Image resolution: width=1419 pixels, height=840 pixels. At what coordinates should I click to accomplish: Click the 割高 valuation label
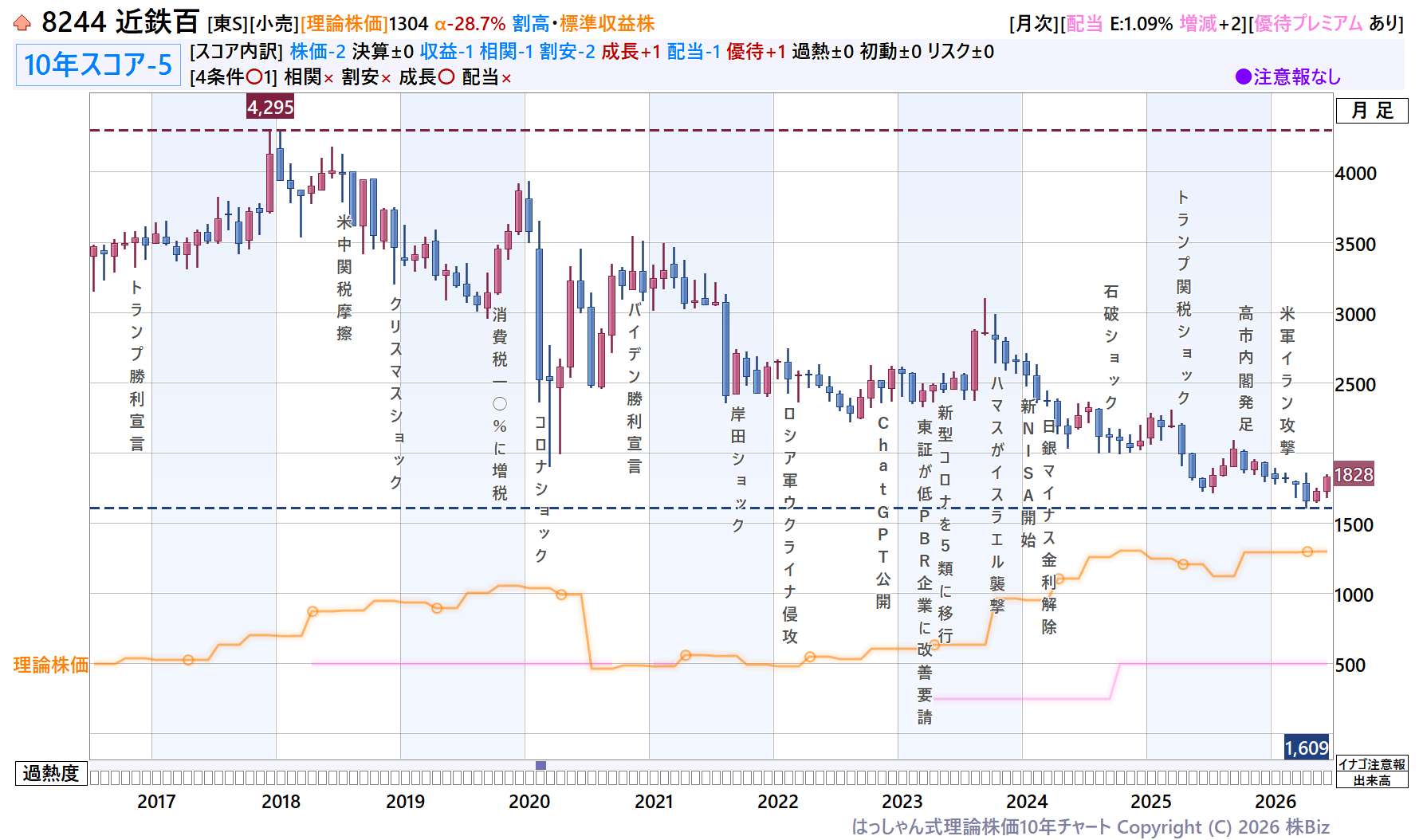click(531, 24)
